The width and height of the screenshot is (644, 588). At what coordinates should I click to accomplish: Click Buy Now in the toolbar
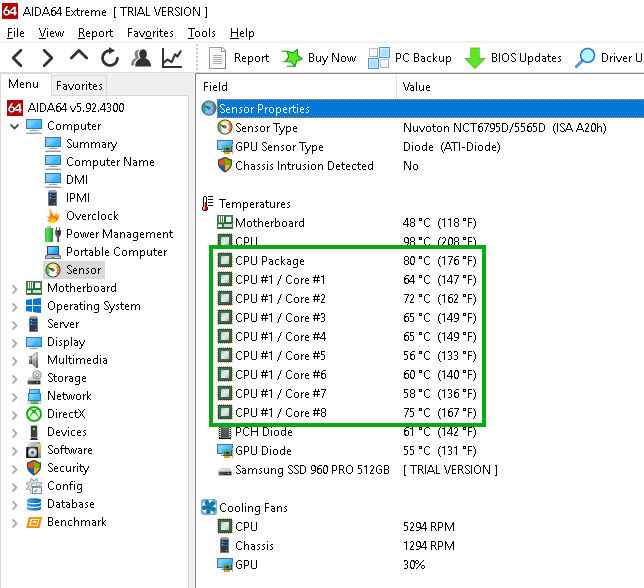click(319, 58)
